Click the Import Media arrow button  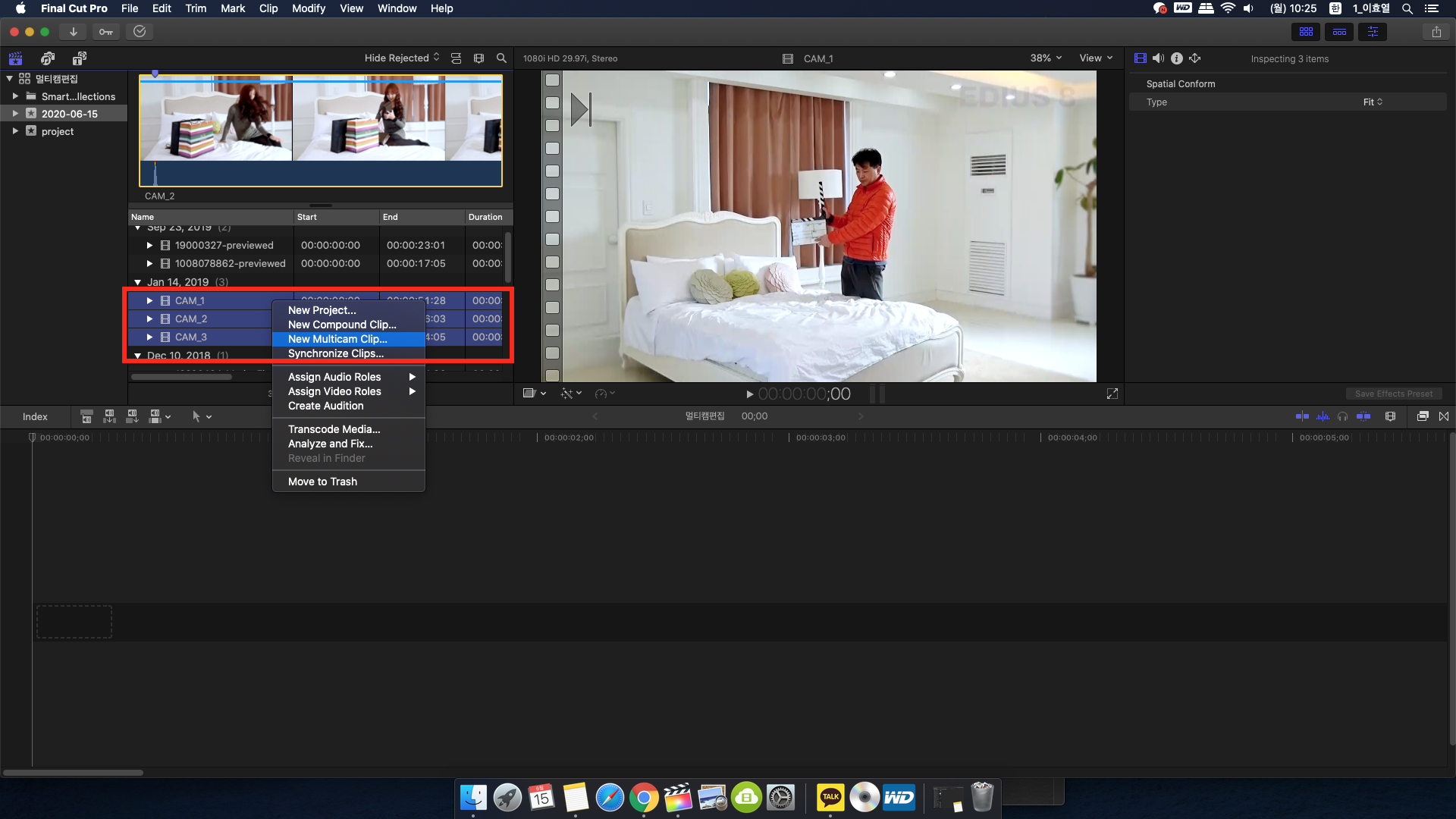(x=74, y=32)
